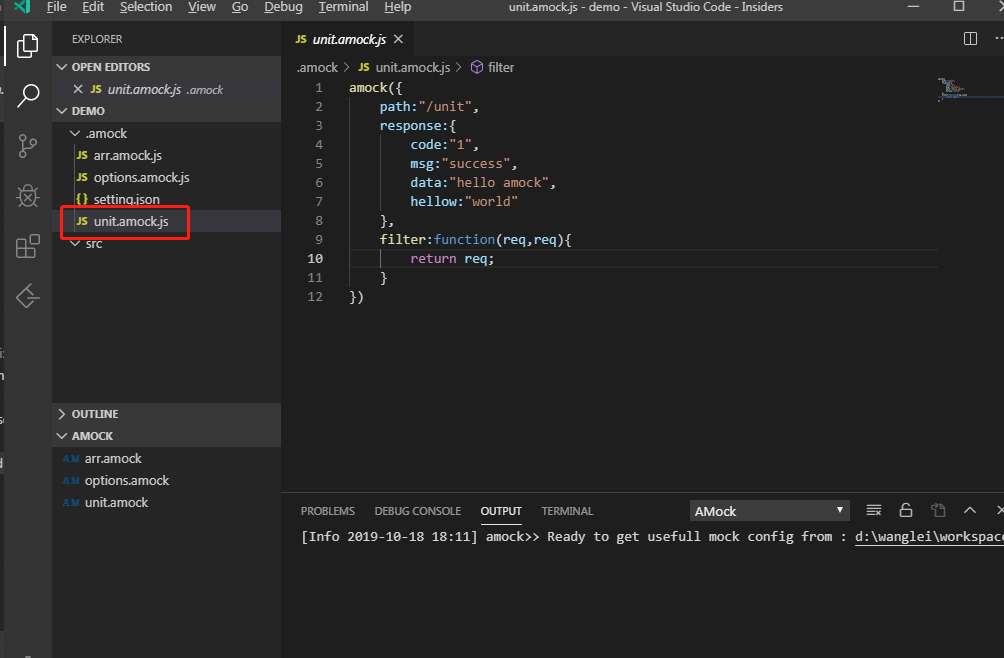This screenshot has width=1004, height=658.
Task: Select options.amock in the AMOCK list
Action: pos(166,480)
